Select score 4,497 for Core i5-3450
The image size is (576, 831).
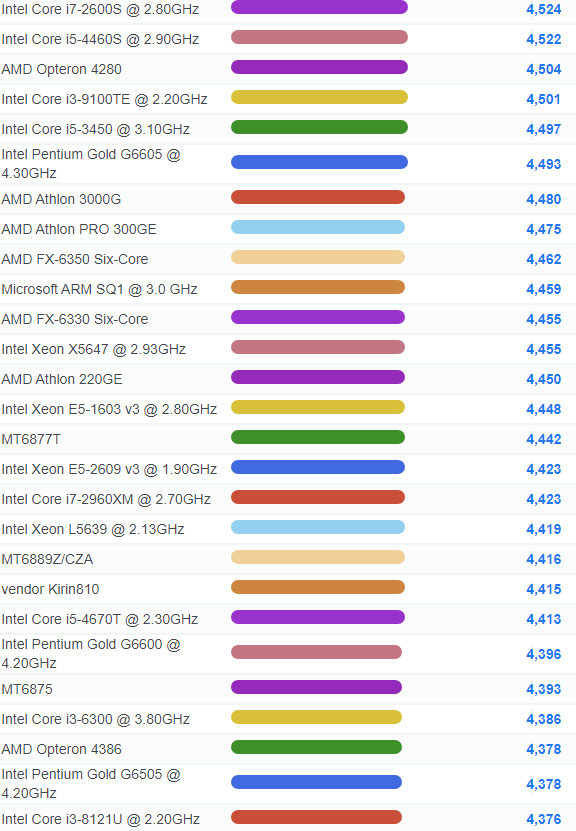point(543,129)
